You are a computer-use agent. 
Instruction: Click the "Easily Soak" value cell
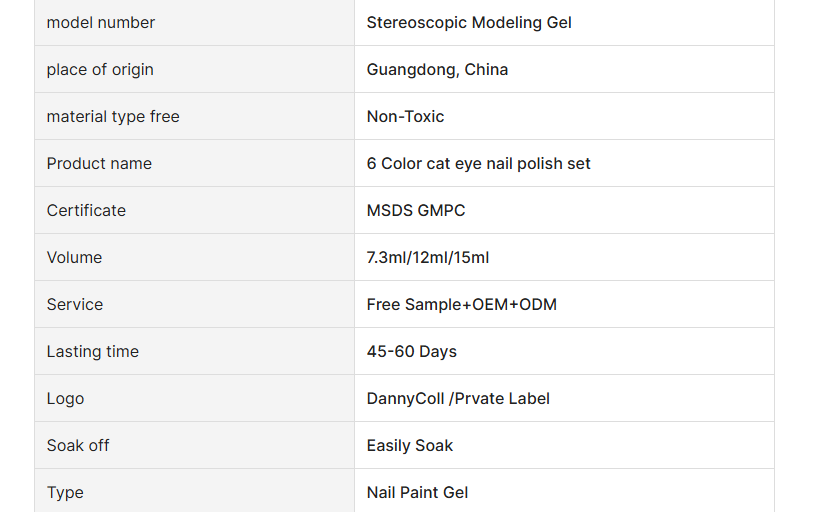pos(564,445)
